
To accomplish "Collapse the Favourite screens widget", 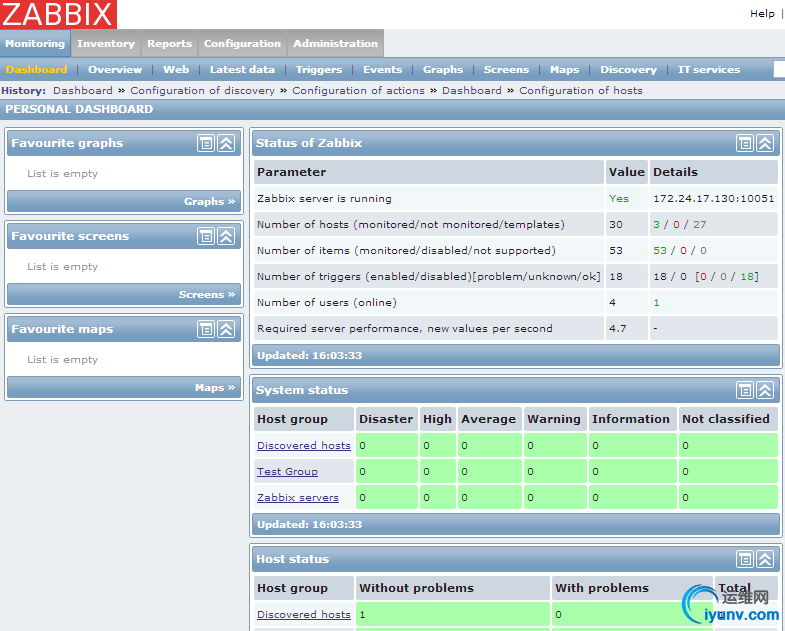I will point(226,236).
